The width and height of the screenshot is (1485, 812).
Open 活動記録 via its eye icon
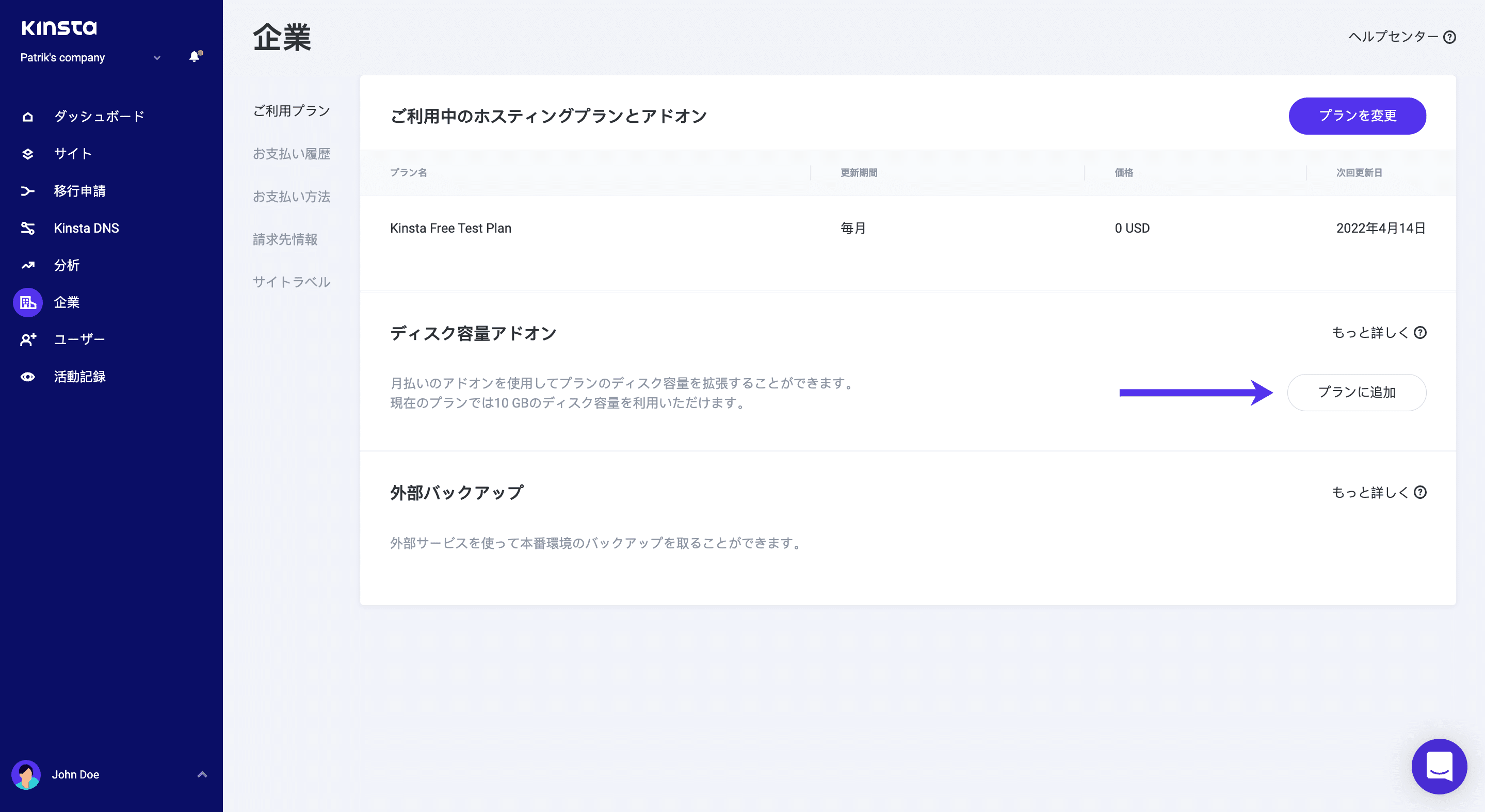[x=27, y=376]
